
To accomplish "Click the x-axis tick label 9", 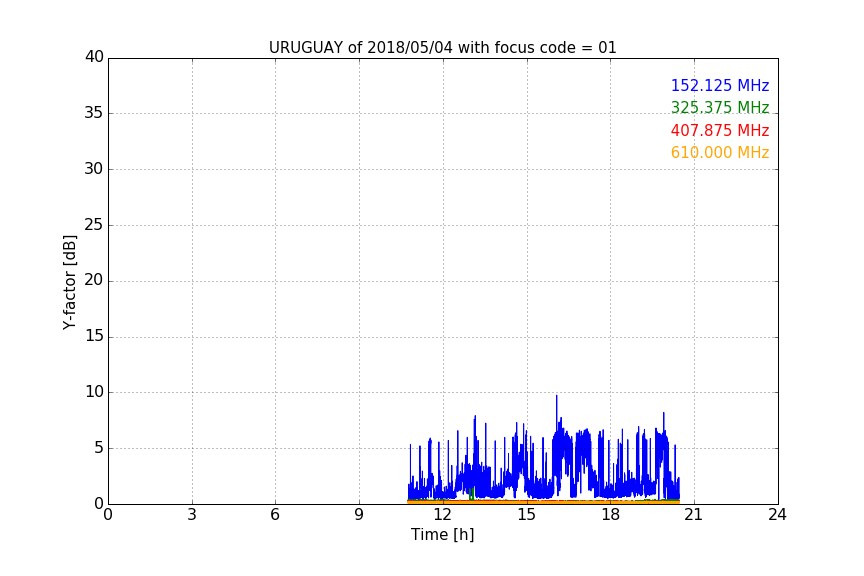I will point(359,515).
